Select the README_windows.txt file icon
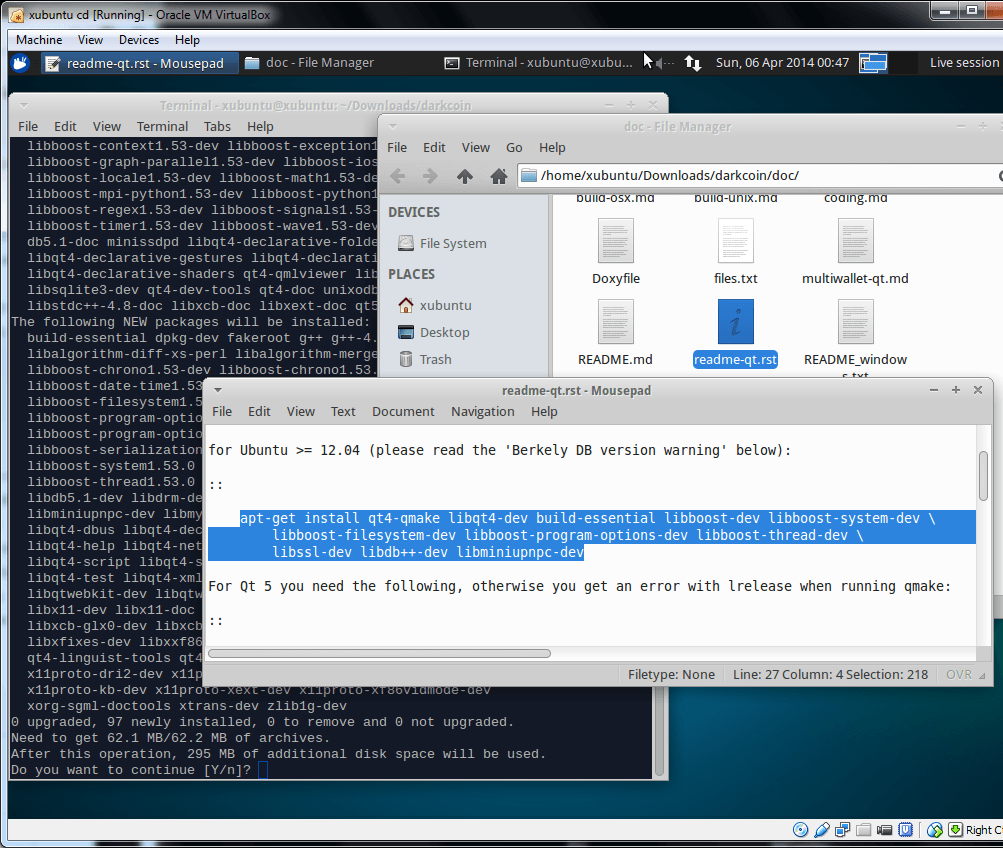The width and height of the screenshot is (1003, 848). 855,322
